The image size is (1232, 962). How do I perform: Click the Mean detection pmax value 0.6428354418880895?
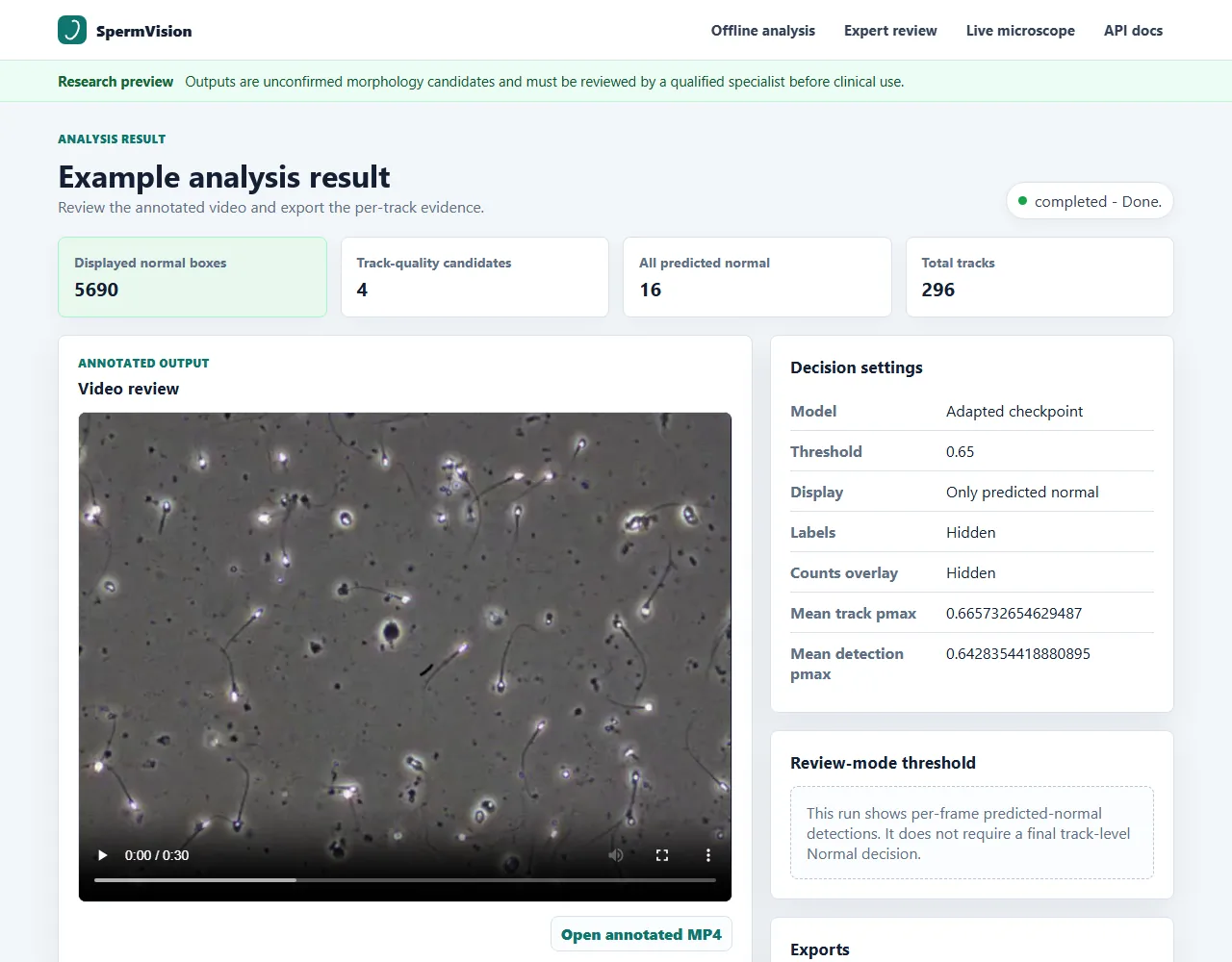click(x=1018, y=653)
